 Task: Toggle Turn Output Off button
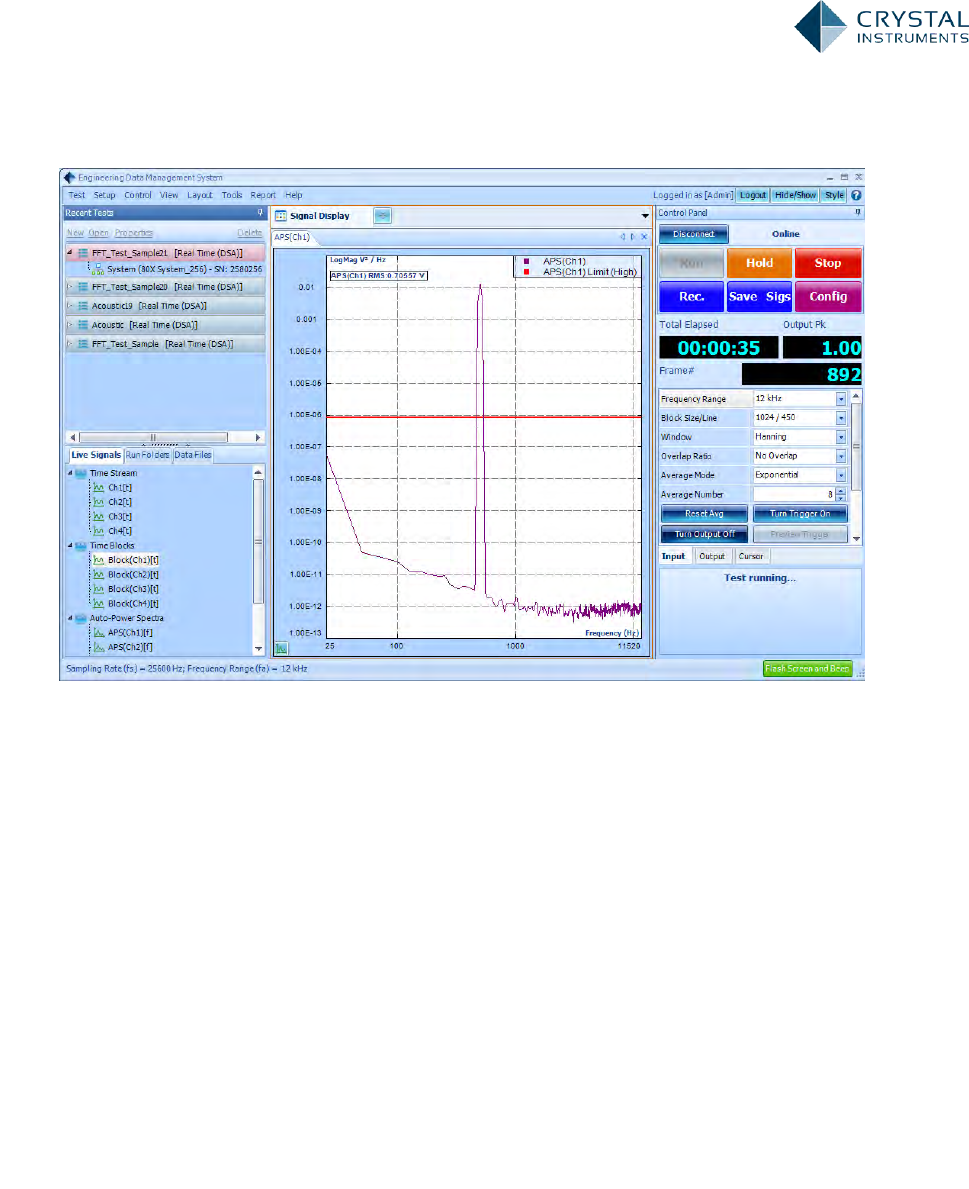click(x=704, y=534)
